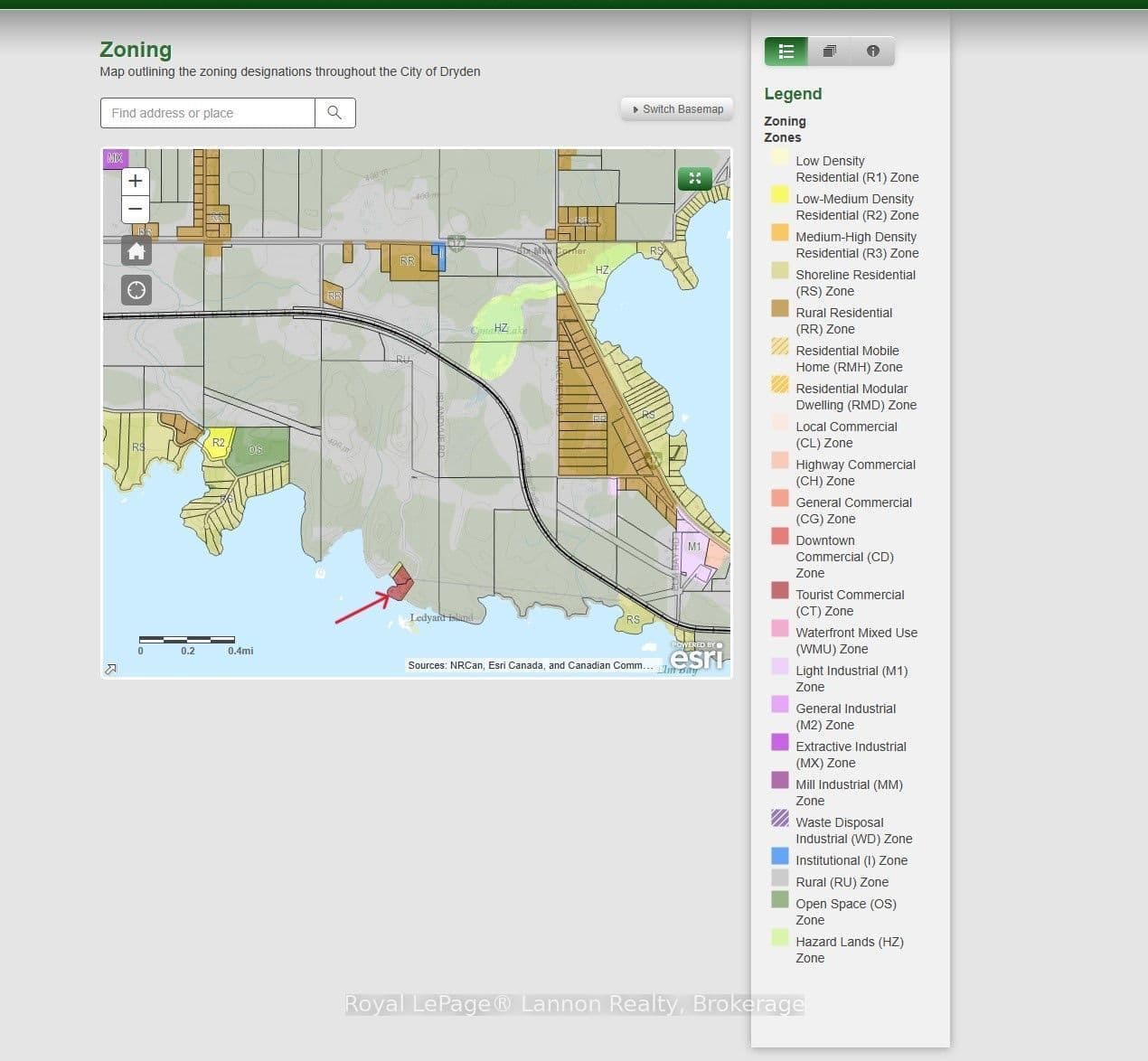Select the Medium-High Density Residential (R3) swatch

(x=780, y=232)
